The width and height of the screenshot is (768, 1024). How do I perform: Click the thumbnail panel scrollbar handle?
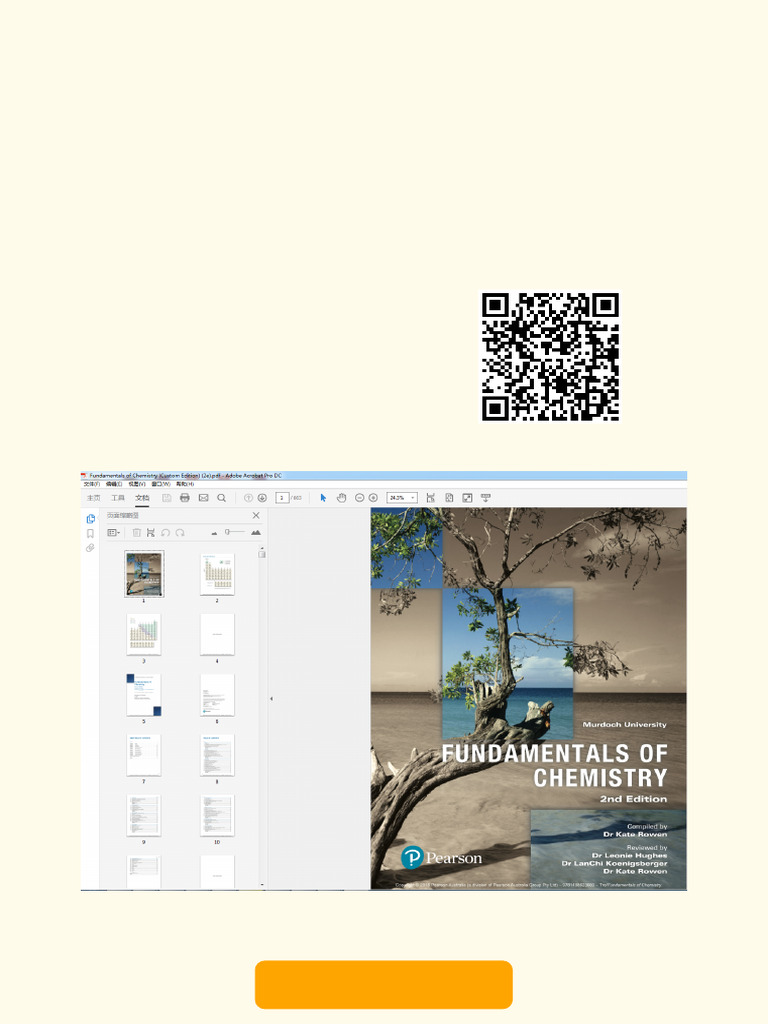pos(262,554)
